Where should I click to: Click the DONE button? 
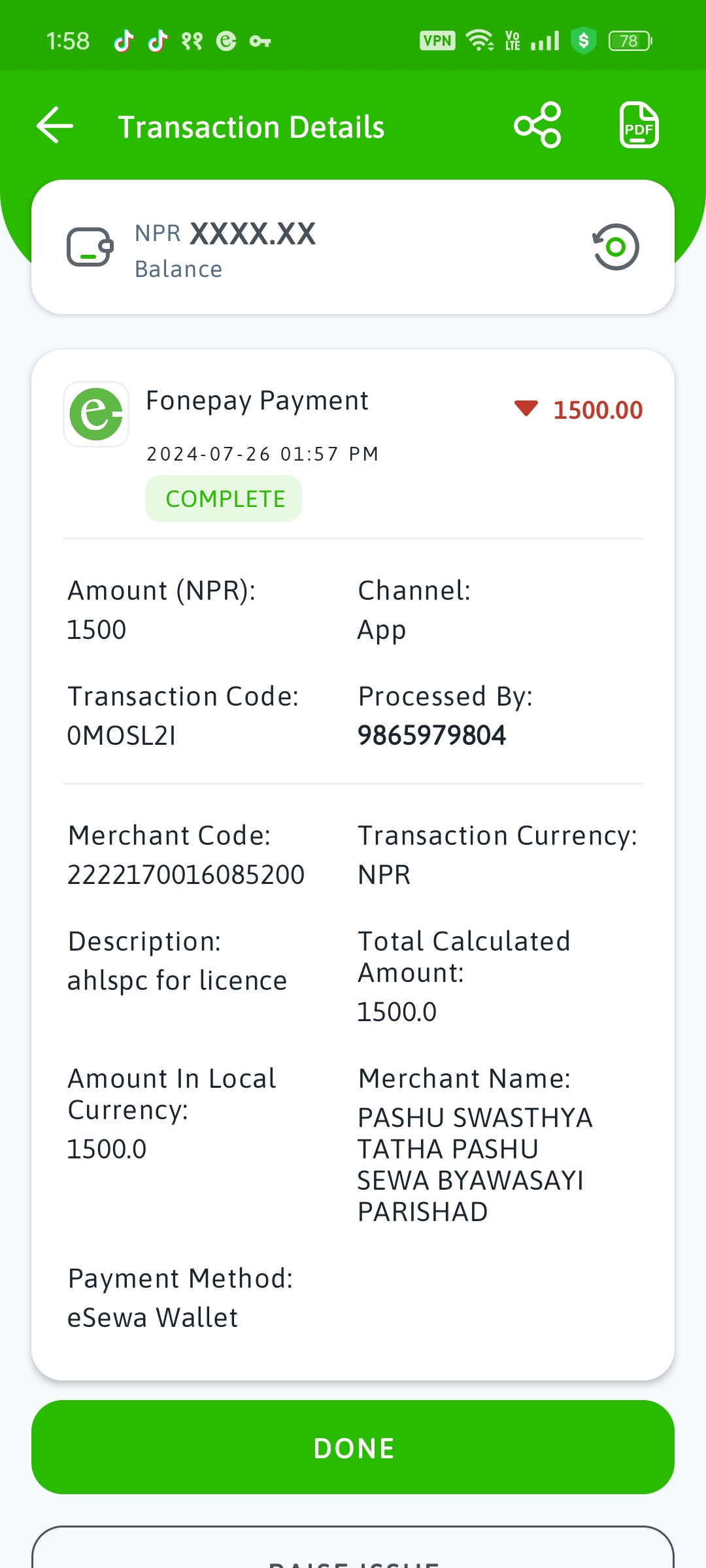coord(353,1447)
